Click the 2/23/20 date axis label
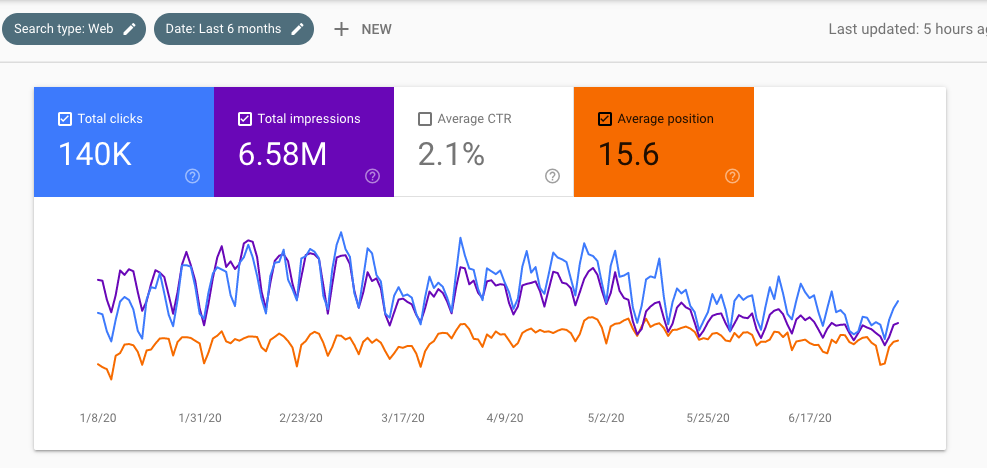 (301, 418)
